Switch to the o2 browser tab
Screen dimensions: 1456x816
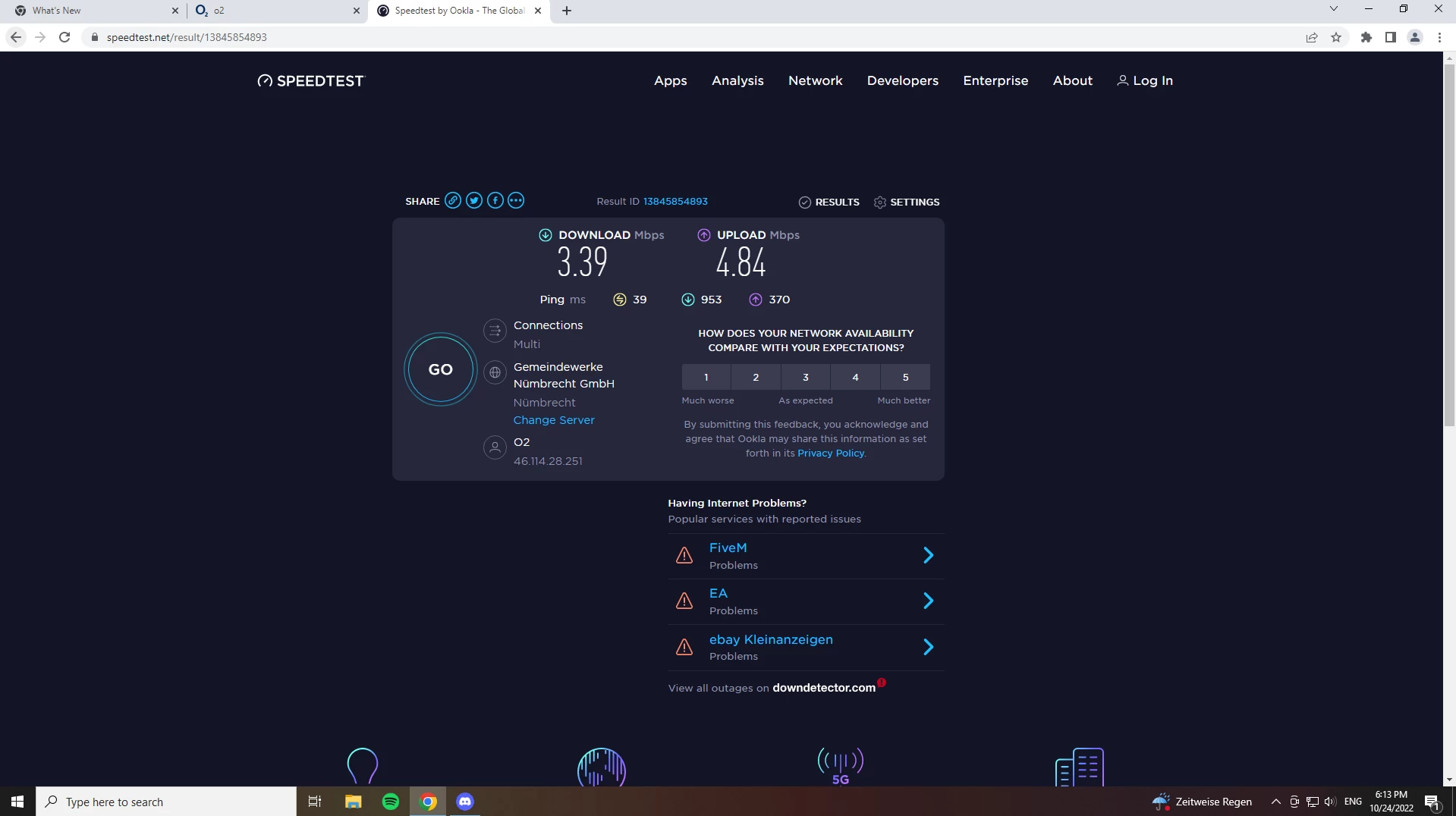(273, 11)
